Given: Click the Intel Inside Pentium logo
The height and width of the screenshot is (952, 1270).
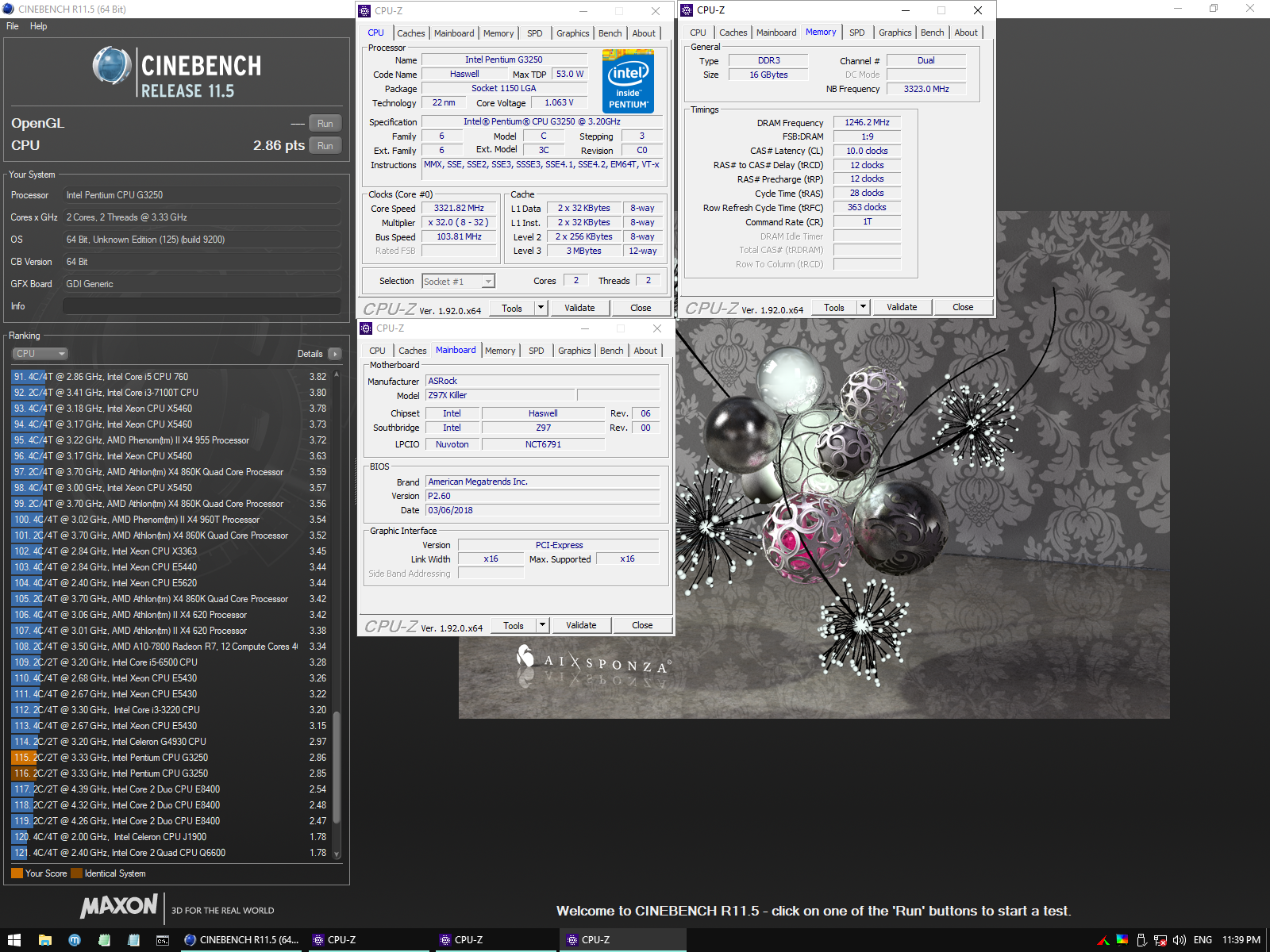Looking at the screenshot, I should [628, 81].
